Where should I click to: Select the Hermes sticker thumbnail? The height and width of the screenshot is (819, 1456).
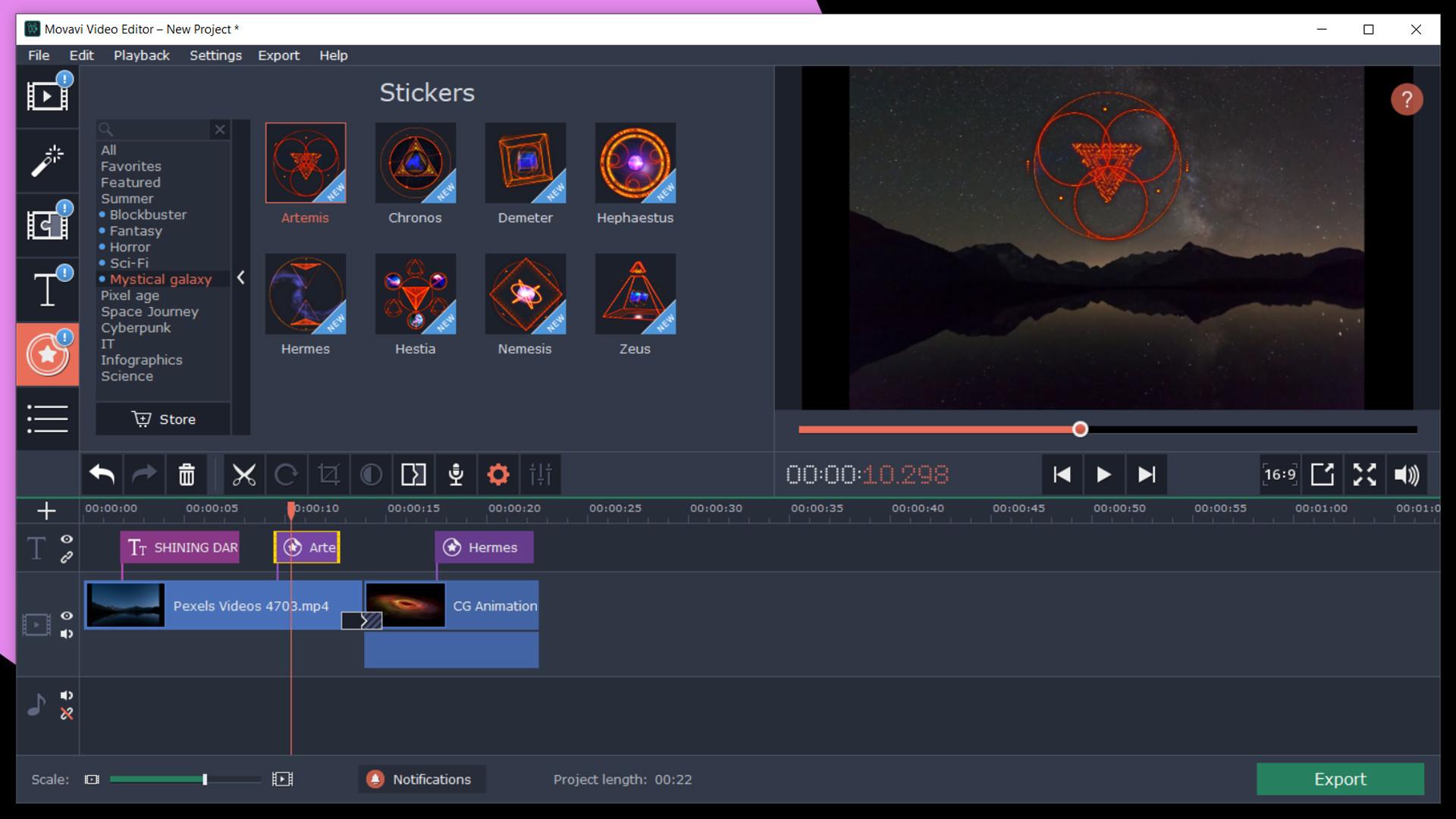click(x=306, y=294)
